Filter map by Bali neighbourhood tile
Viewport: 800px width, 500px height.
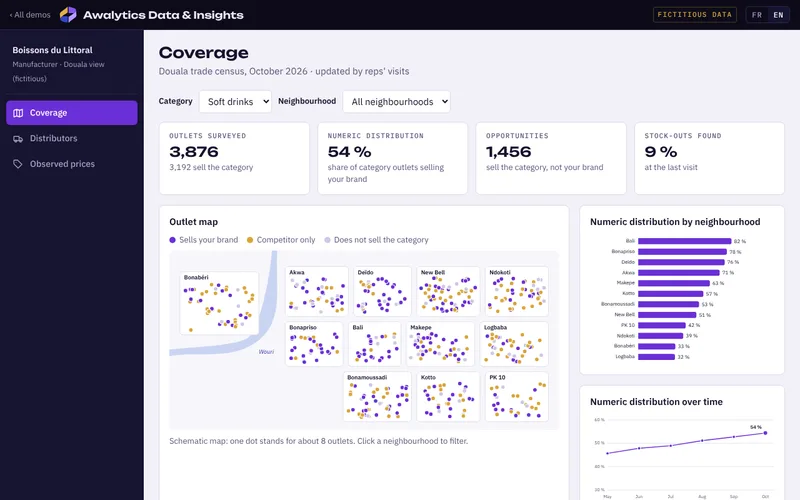[x=375, y=344]
